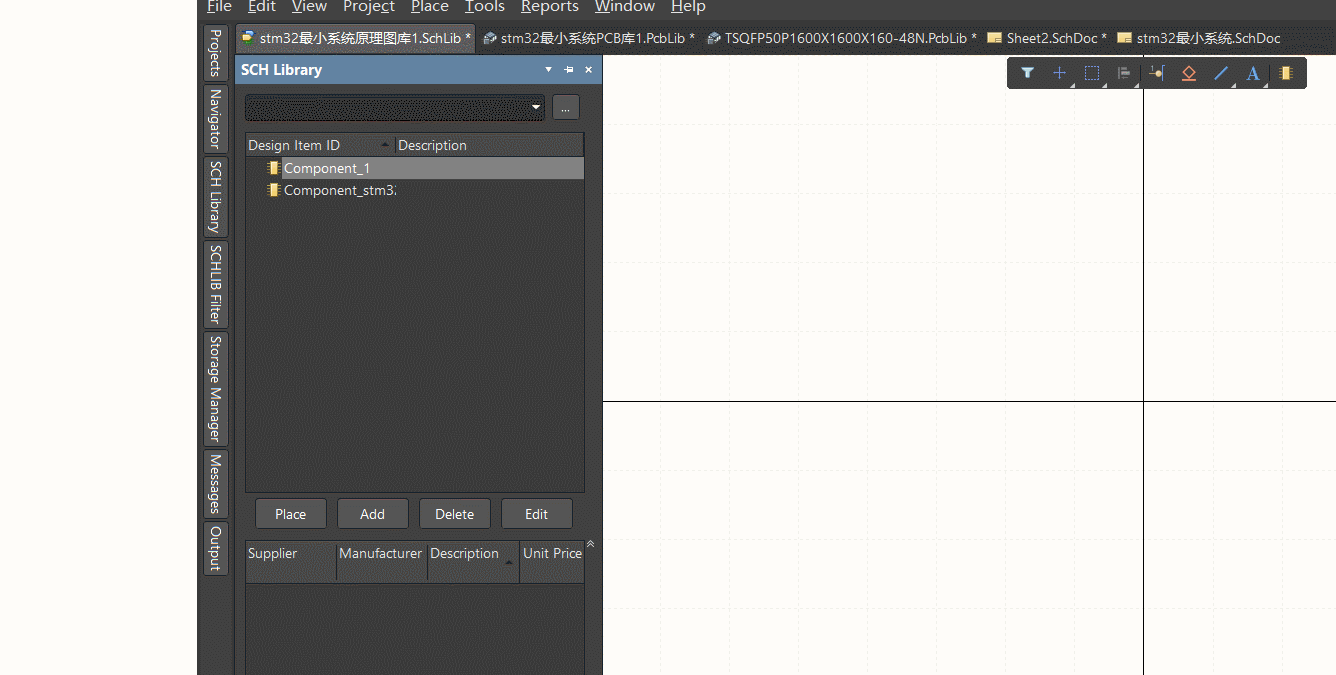Select the place IEEE symbol tool
Image resolution: width=1336 pixels, height=675 pixels.
coord(1189,73)
